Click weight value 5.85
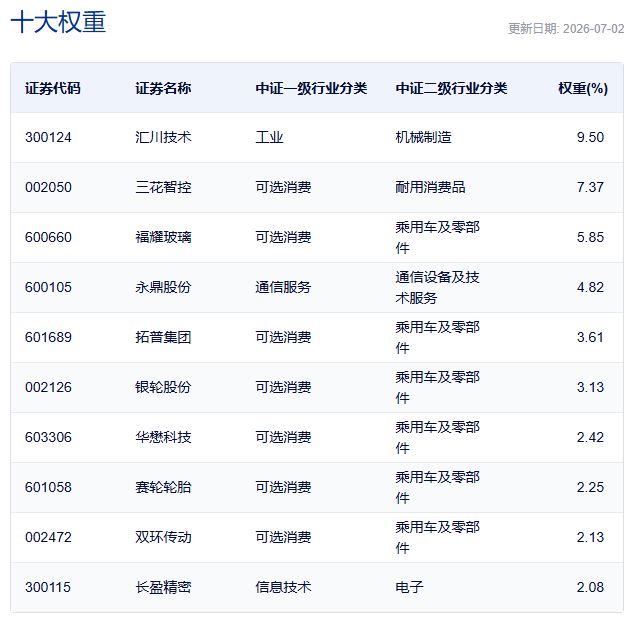The height and width of the screenshot is (618, 631). (x=590, y=237)
